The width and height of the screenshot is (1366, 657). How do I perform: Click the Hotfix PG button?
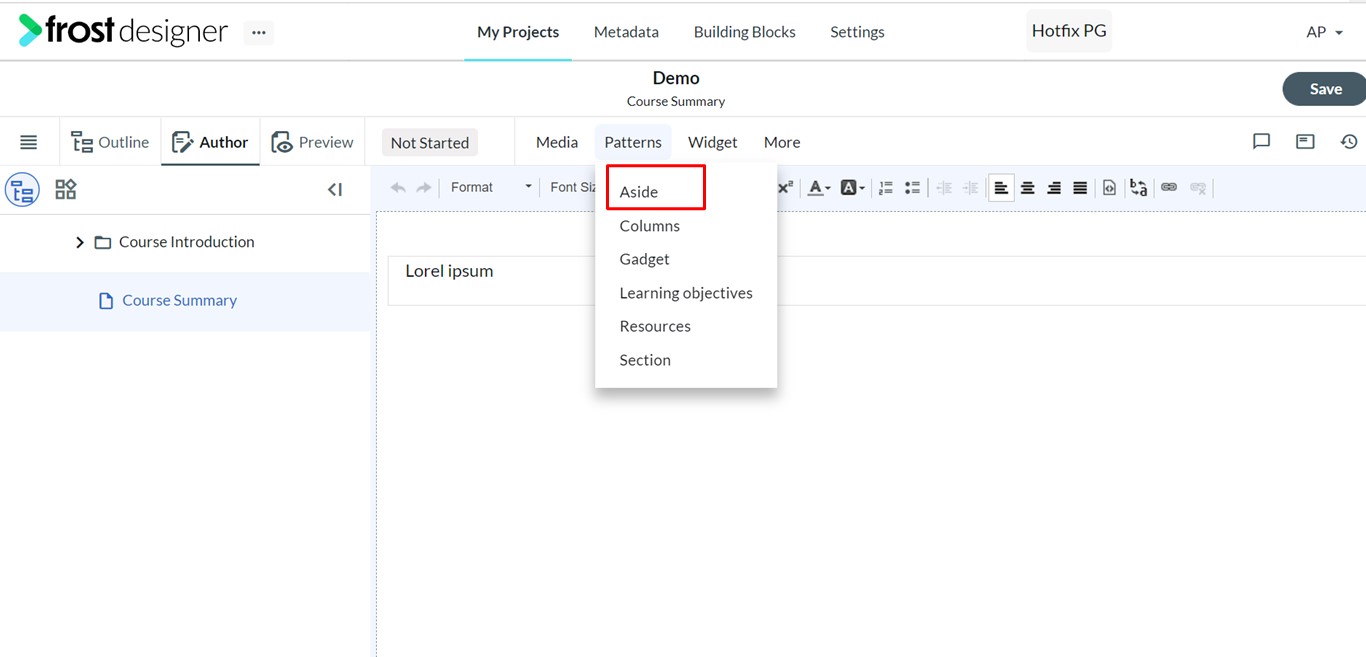1069,31
